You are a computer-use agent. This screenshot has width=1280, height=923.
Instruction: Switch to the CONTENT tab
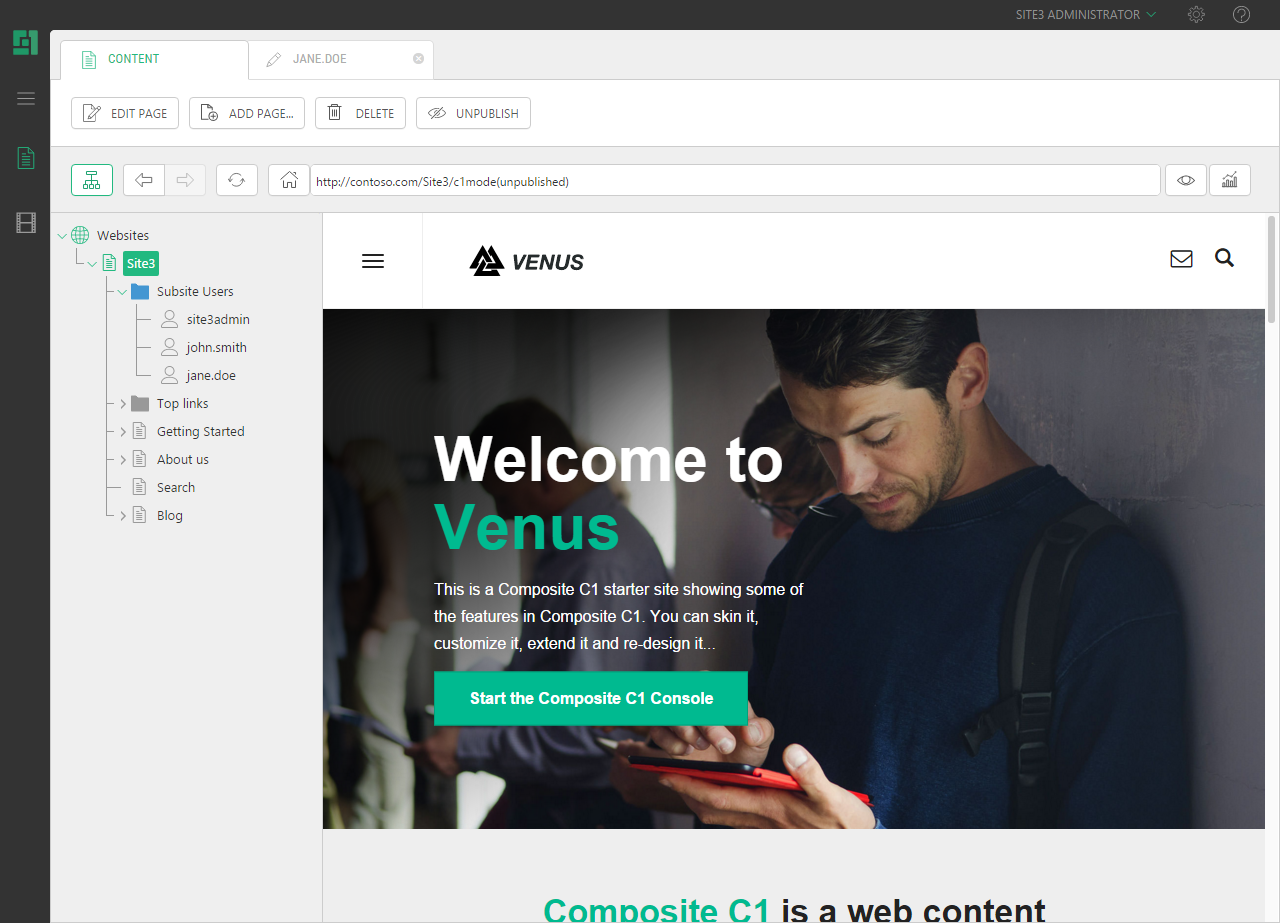154,59
